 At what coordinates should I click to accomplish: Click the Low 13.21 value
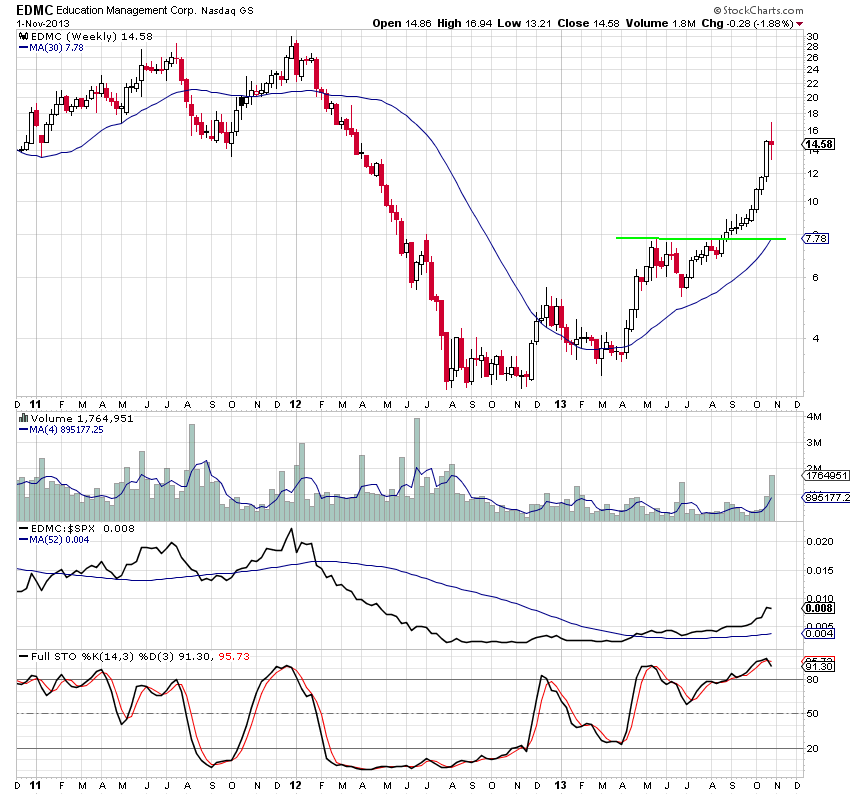click(x=524, y=23)
